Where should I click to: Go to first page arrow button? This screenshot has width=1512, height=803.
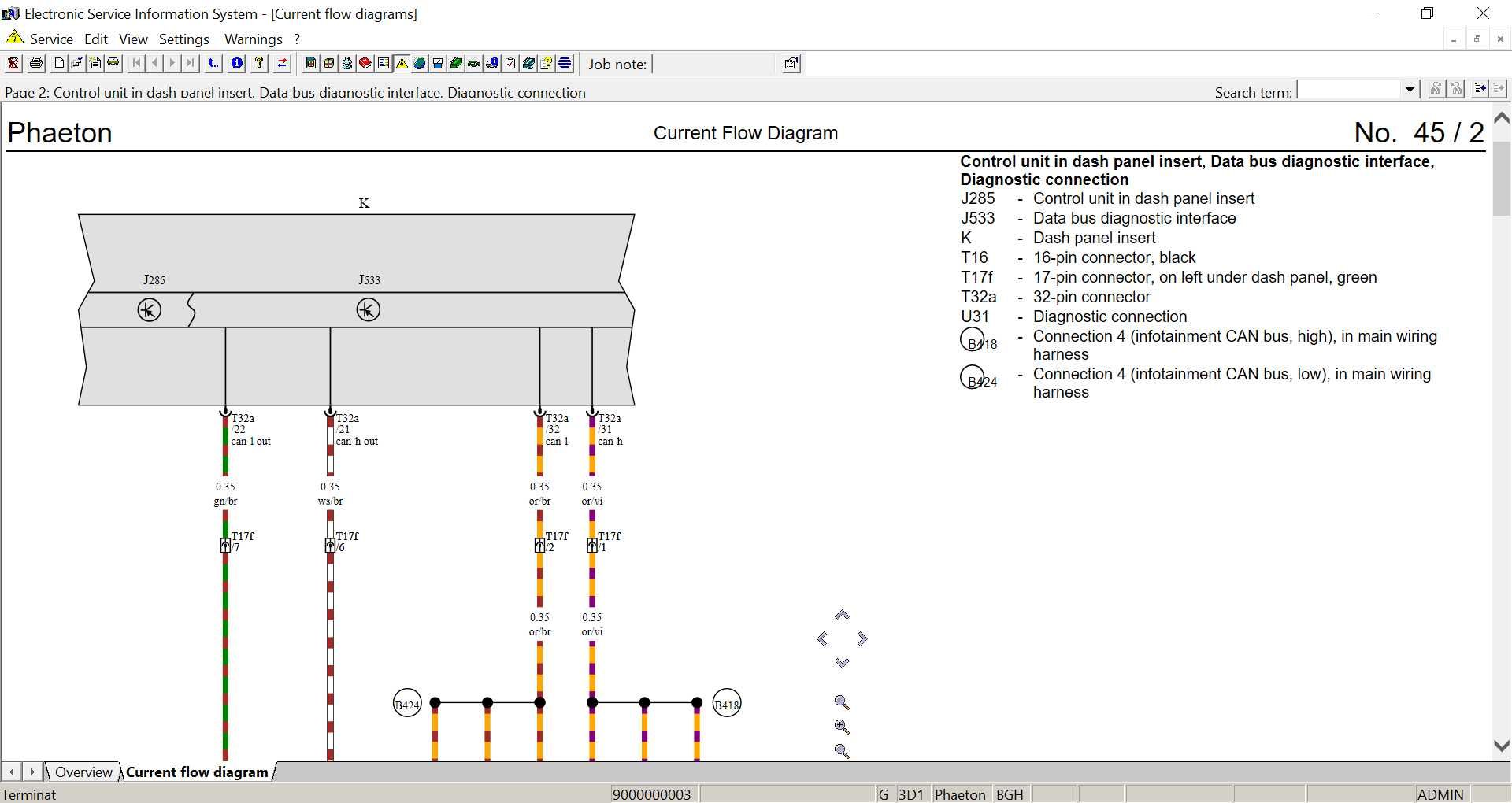136,63
